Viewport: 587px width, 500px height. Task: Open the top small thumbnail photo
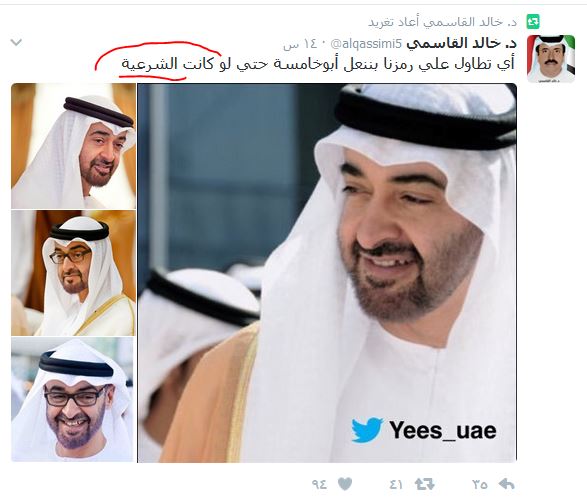click(x=73, y=146)
